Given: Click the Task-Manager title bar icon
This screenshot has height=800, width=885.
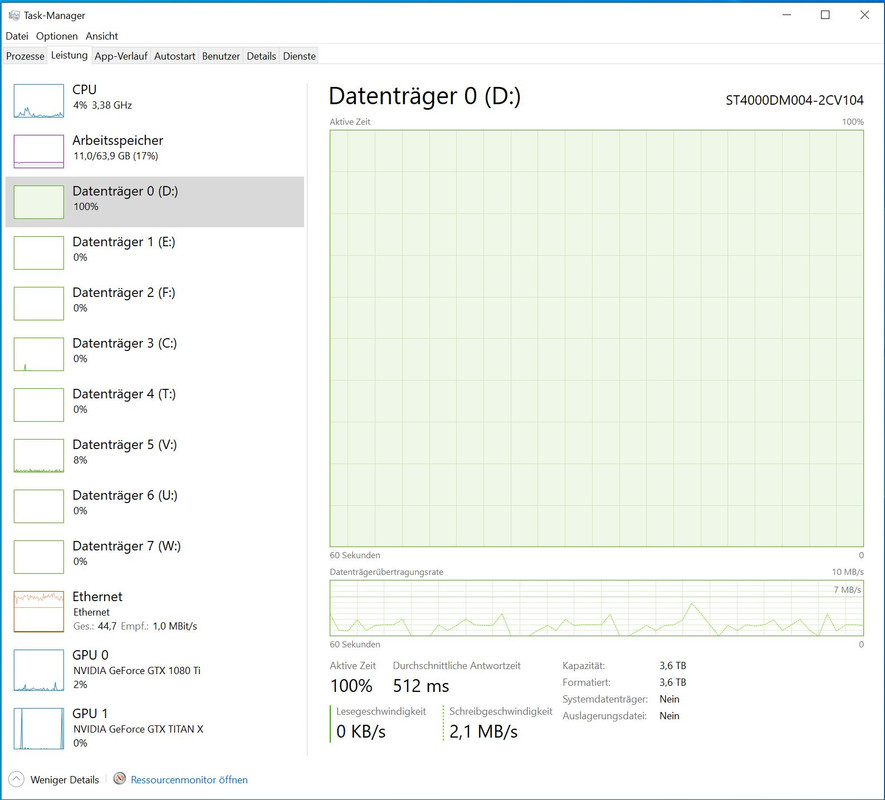Looking at the screenshot, I should [x=14, y=15].
